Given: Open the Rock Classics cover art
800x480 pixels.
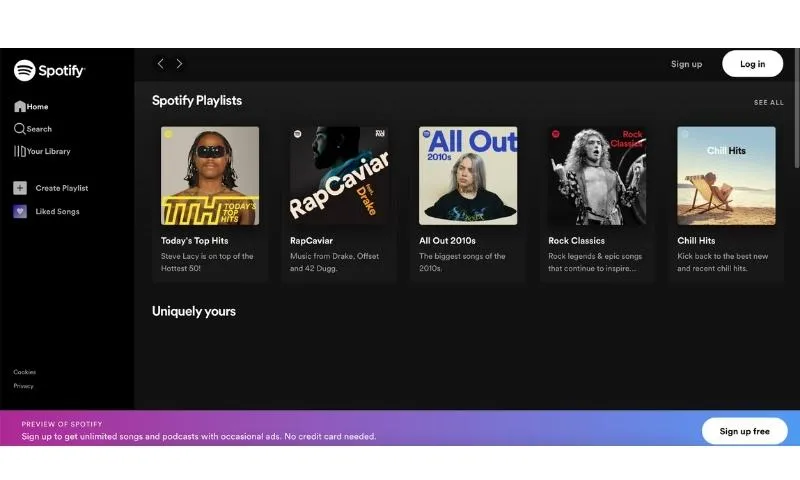Looking at the screenshot, I should tap(597, 176).
